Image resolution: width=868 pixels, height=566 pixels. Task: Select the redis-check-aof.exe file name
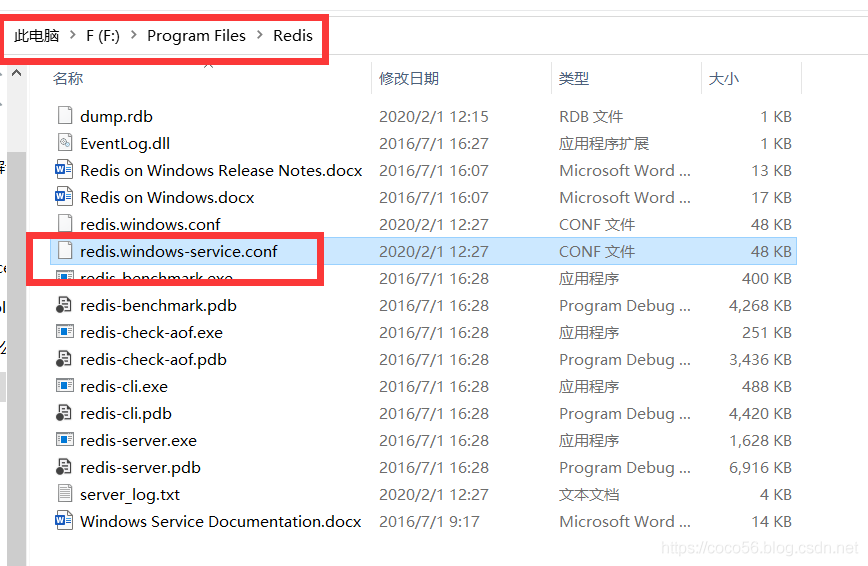(x=152, y=332)
